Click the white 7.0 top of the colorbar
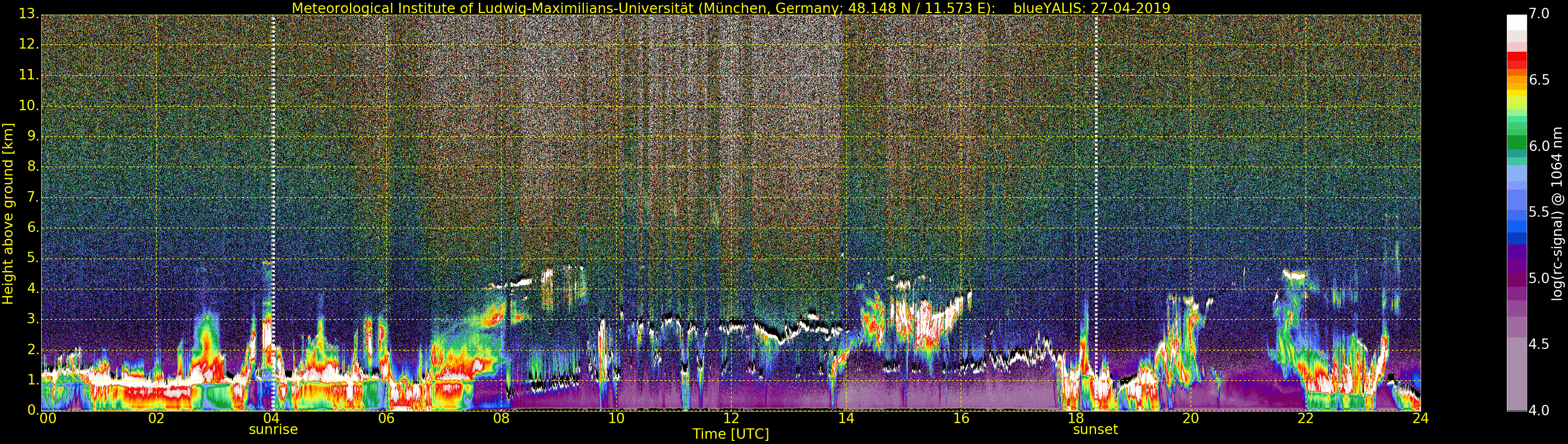Viewport: 1568px width, 444px height. tap(1516, 22)
